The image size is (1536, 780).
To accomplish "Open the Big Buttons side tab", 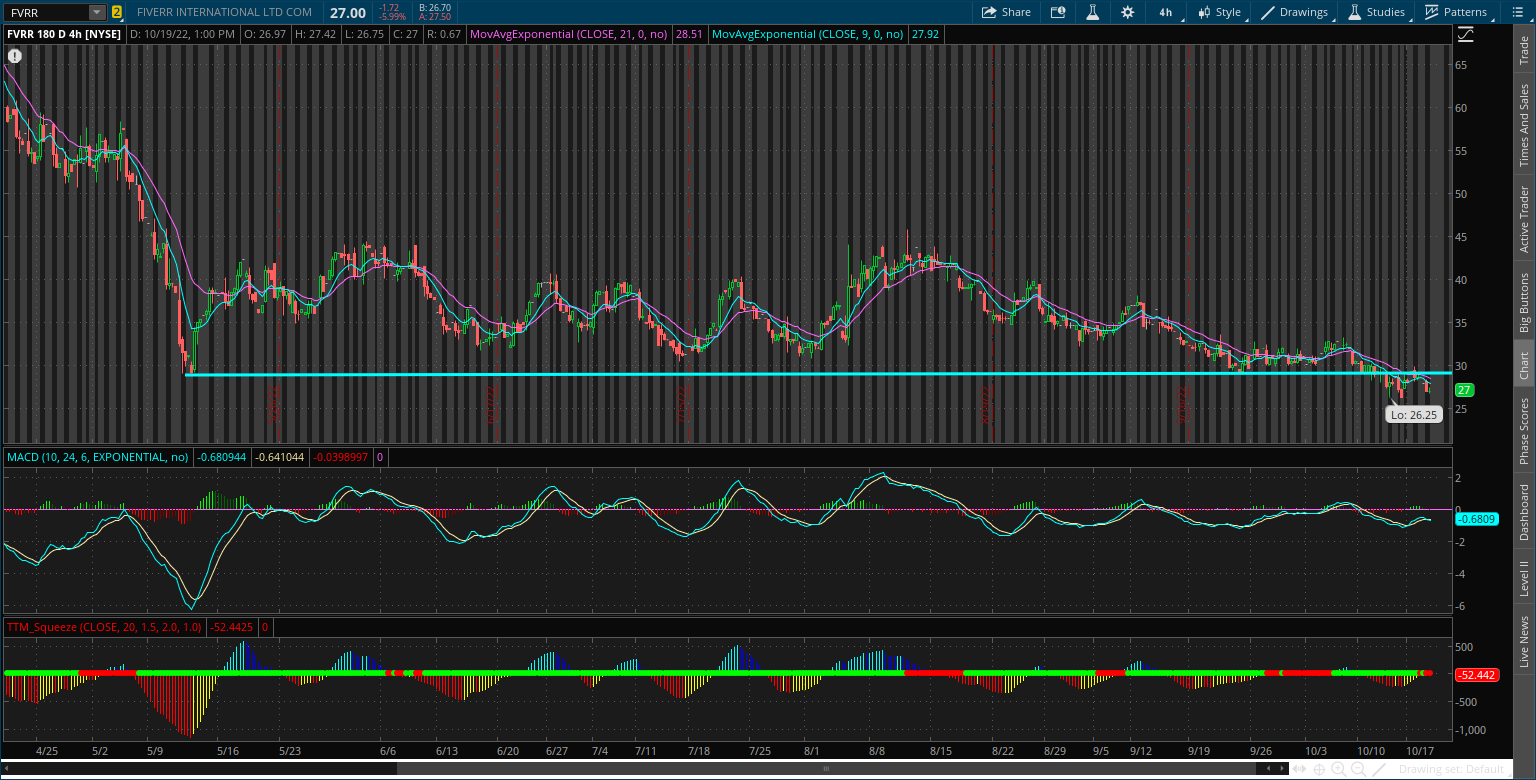I will point(1524,302).
